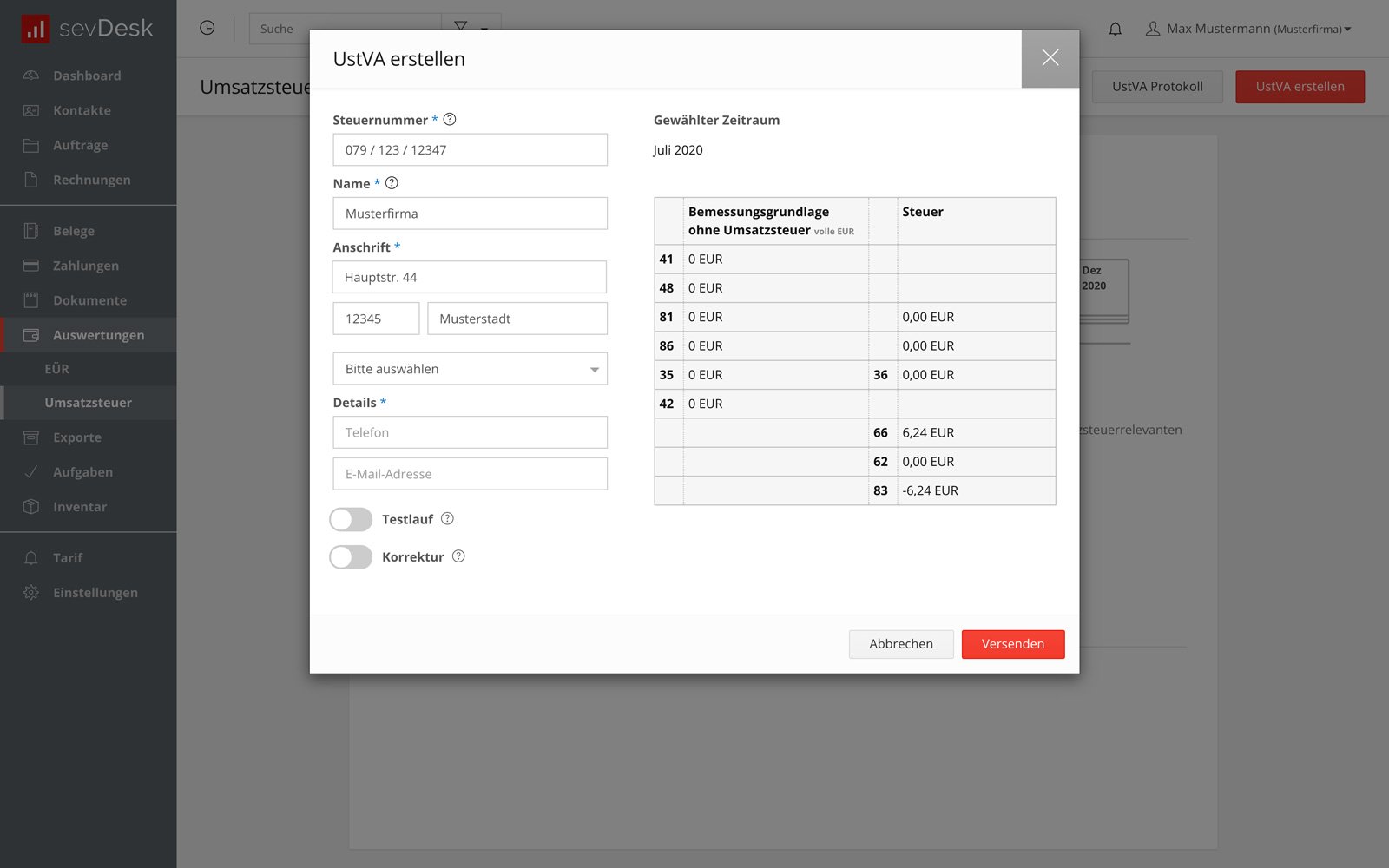This screenshot has height=868, width=1389.
Task: Click the UstVA Protokoll button
Action: (1157, 87)
